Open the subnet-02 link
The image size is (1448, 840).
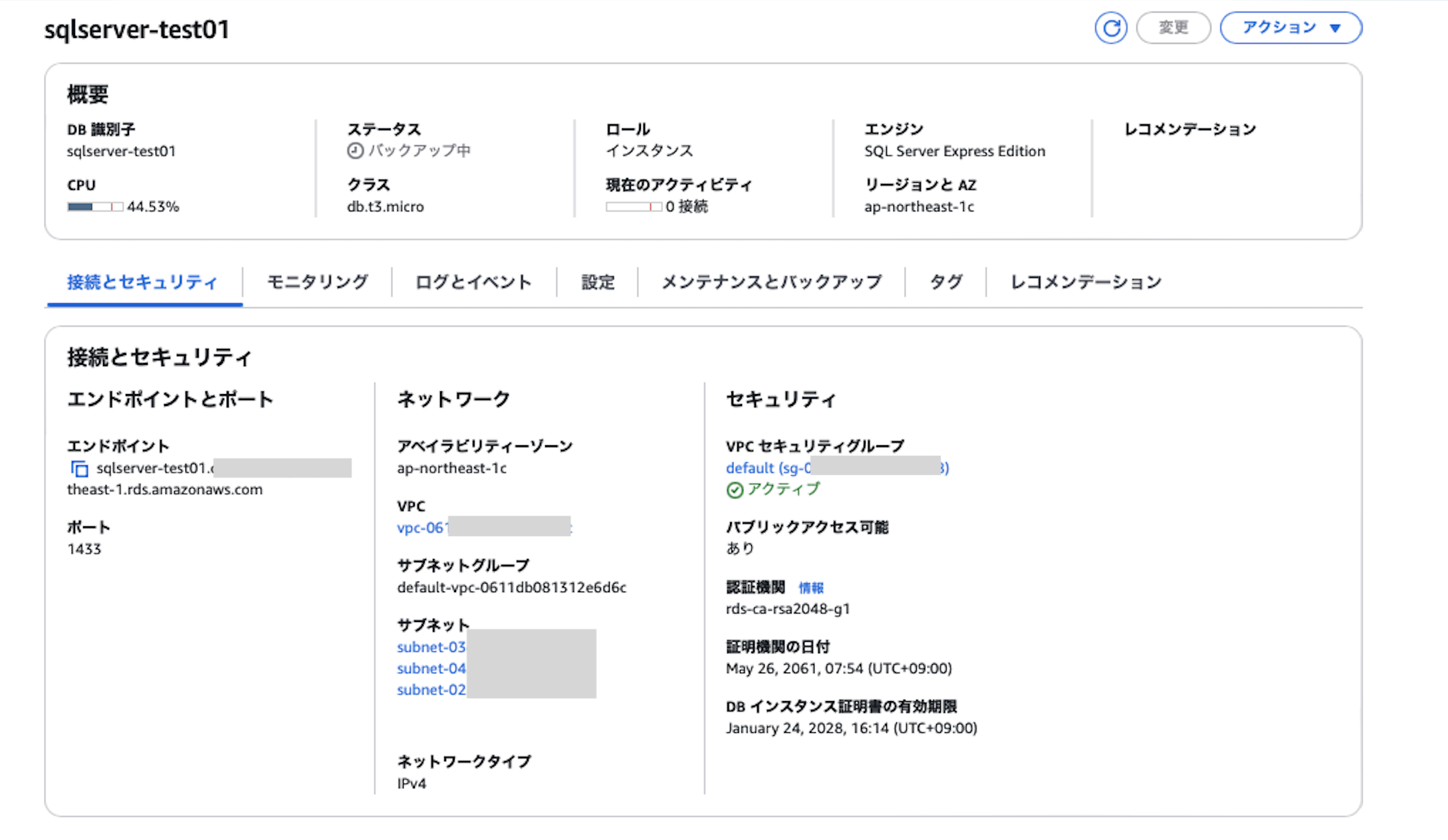pos(431,690)
